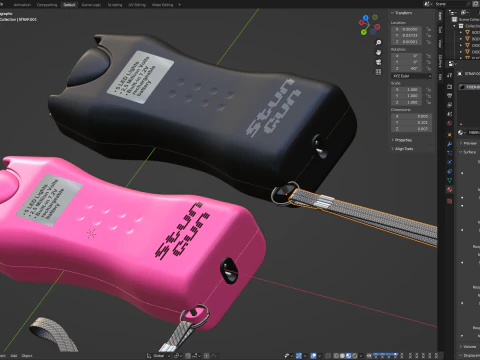Expand the Properties panel in sidebar
480x360 pixels.
point(402,140)
